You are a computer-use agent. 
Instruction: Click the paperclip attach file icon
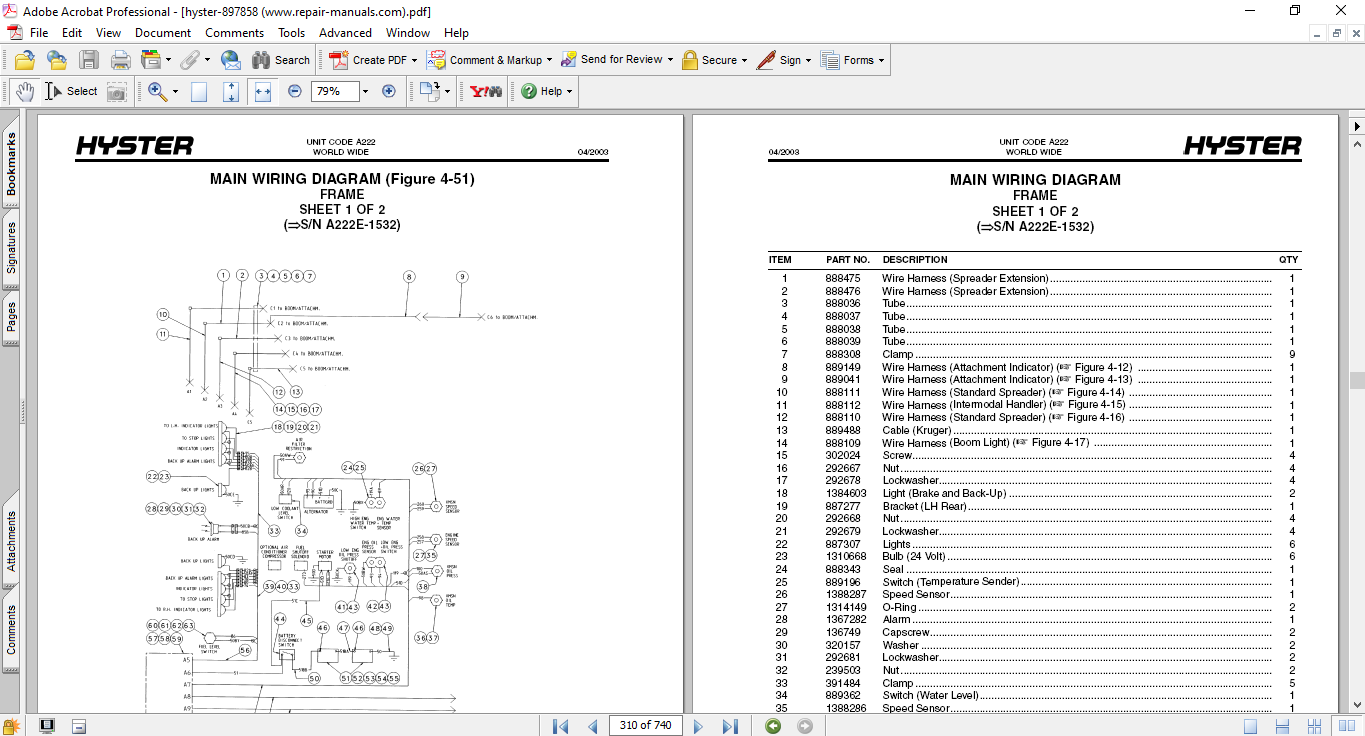(x=188, y=60)
